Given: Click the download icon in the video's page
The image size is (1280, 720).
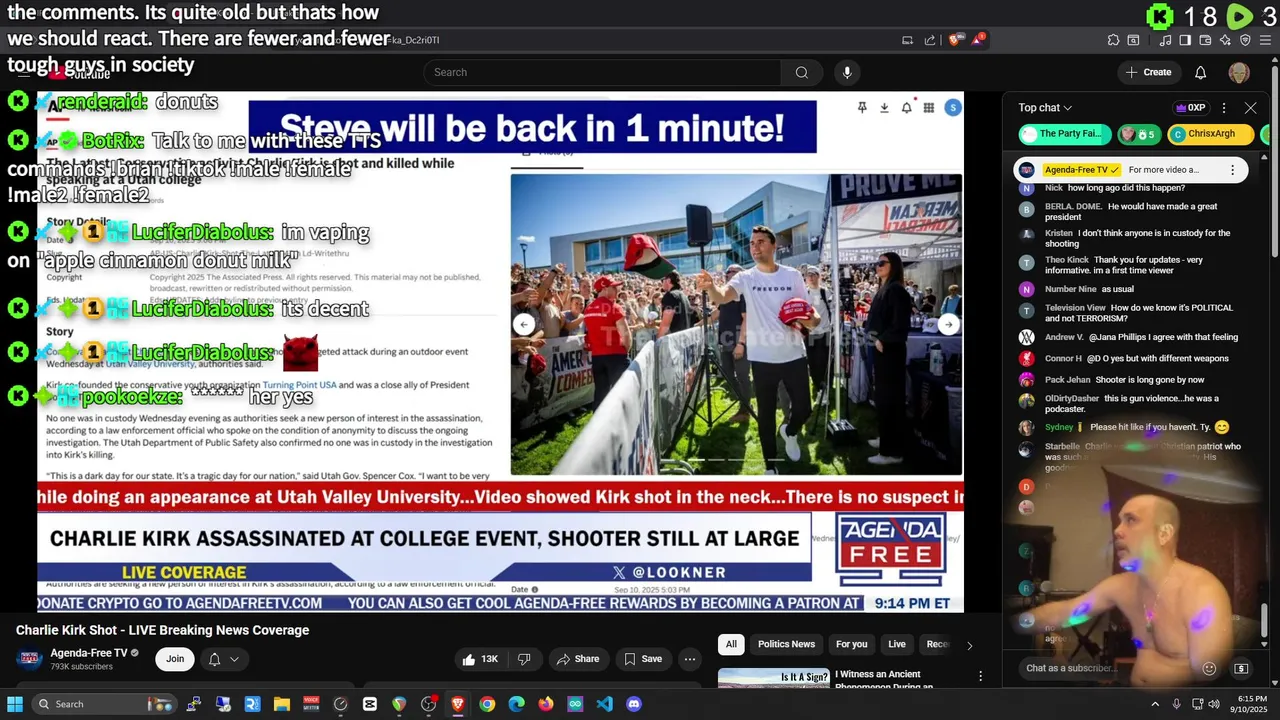Looking at the screenshot, I should click(x=884, y=108).
